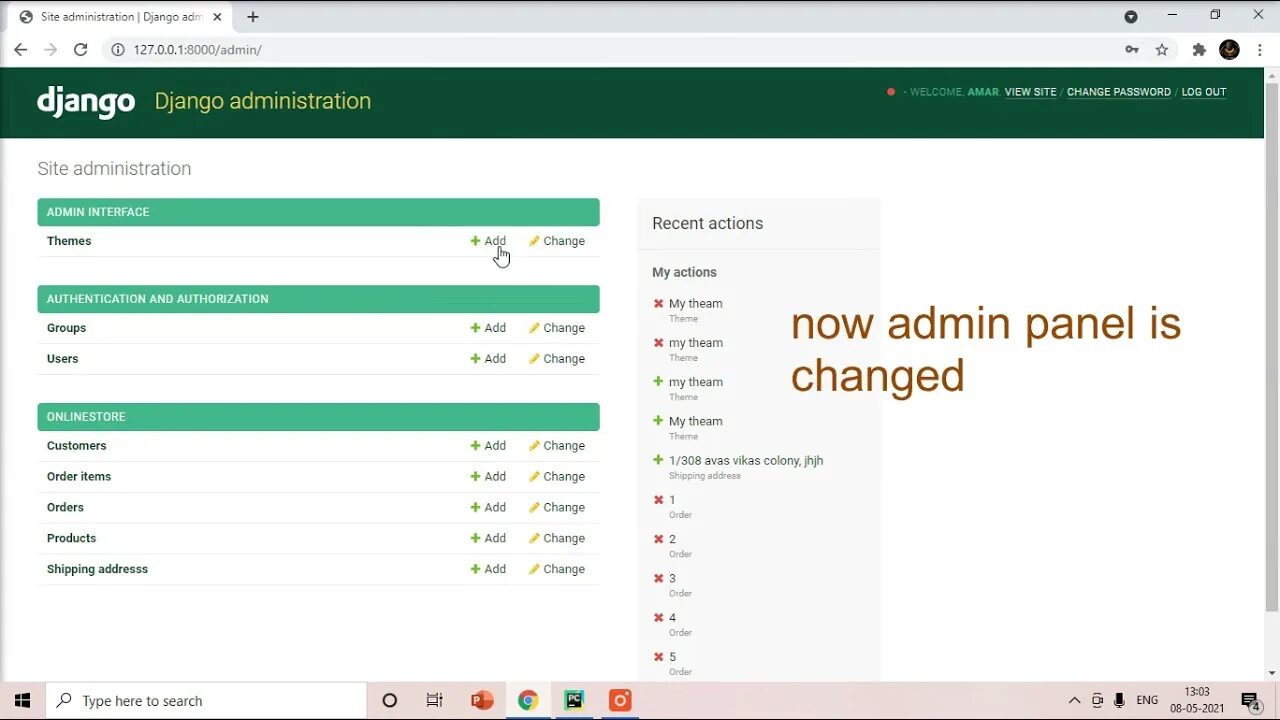Open Chrome's three-dot menu
Viewport: 1280px width, 720px height.
point(1260,49)
